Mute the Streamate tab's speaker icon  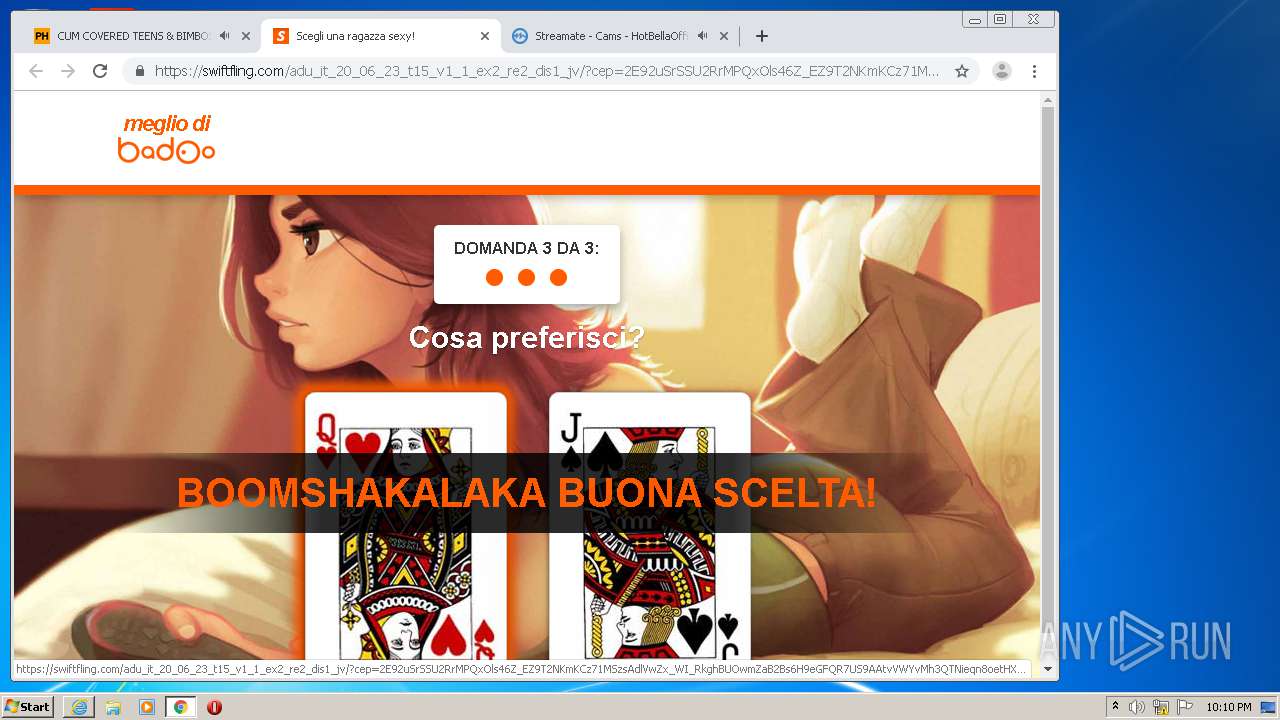(703, 36)
